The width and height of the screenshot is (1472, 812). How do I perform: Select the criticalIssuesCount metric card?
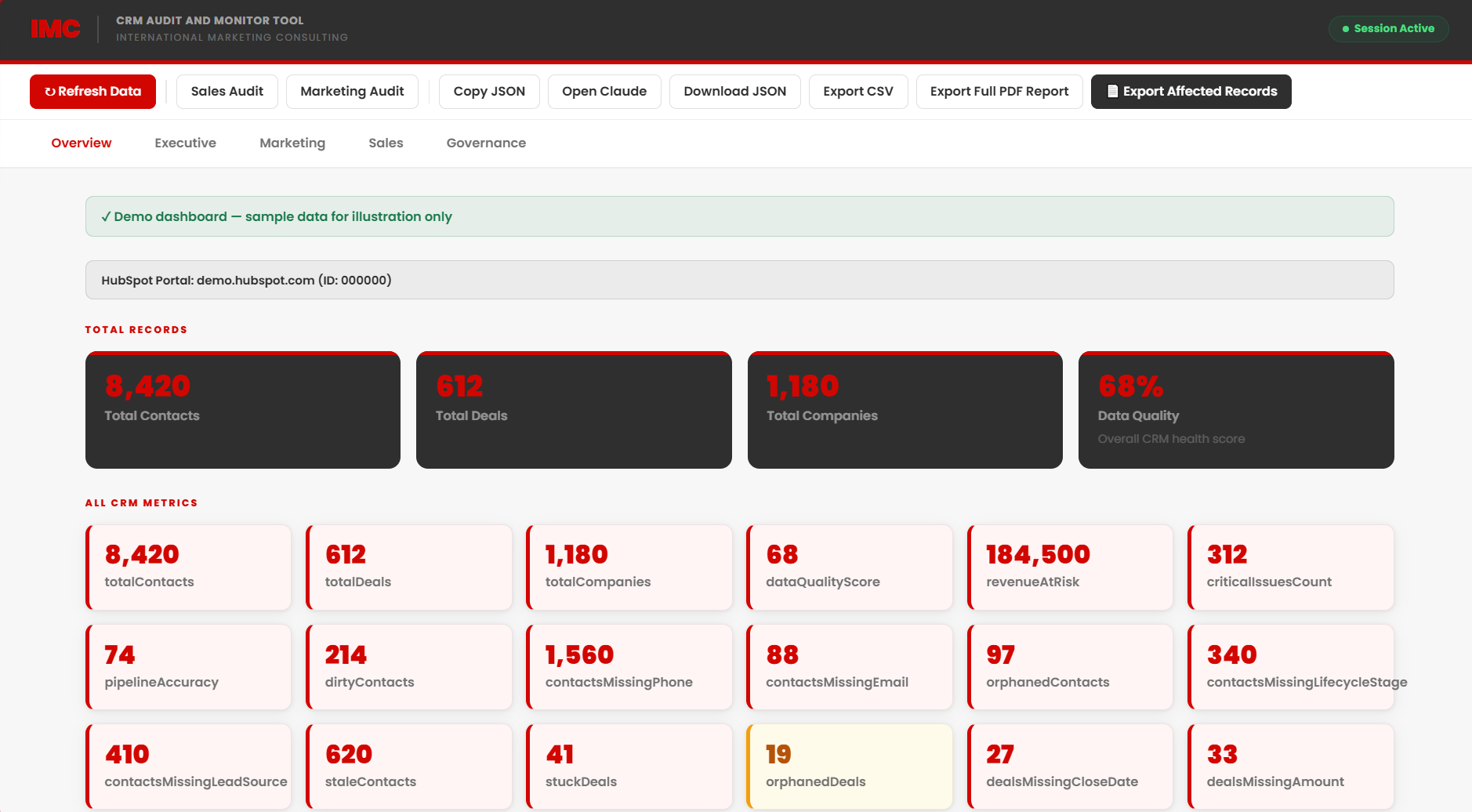(x=1291, y=567)
